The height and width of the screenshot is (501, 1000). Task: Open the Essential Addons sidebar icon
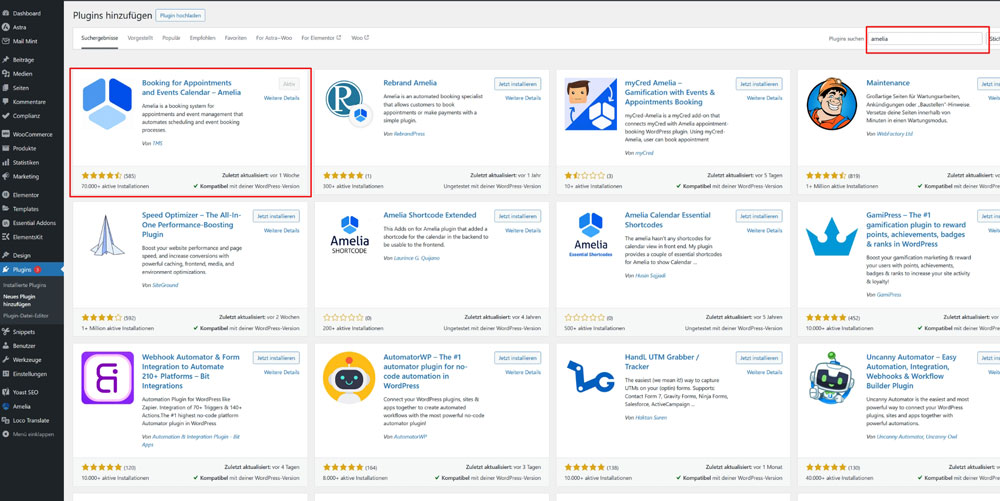click(6, 222)
